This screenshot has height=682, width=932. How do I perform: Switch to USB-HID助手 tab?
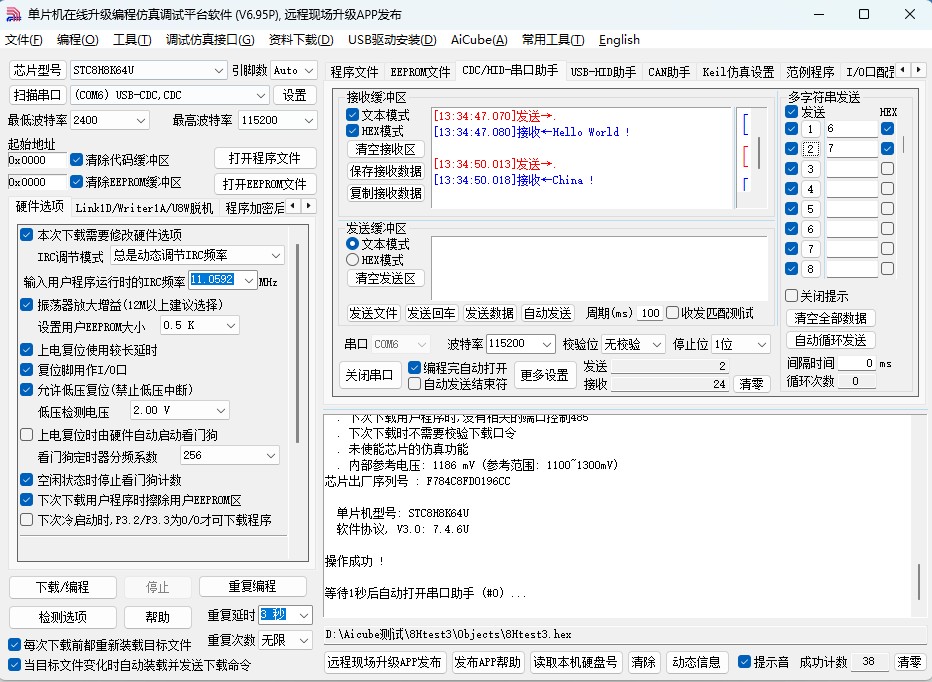coord(603,72)
